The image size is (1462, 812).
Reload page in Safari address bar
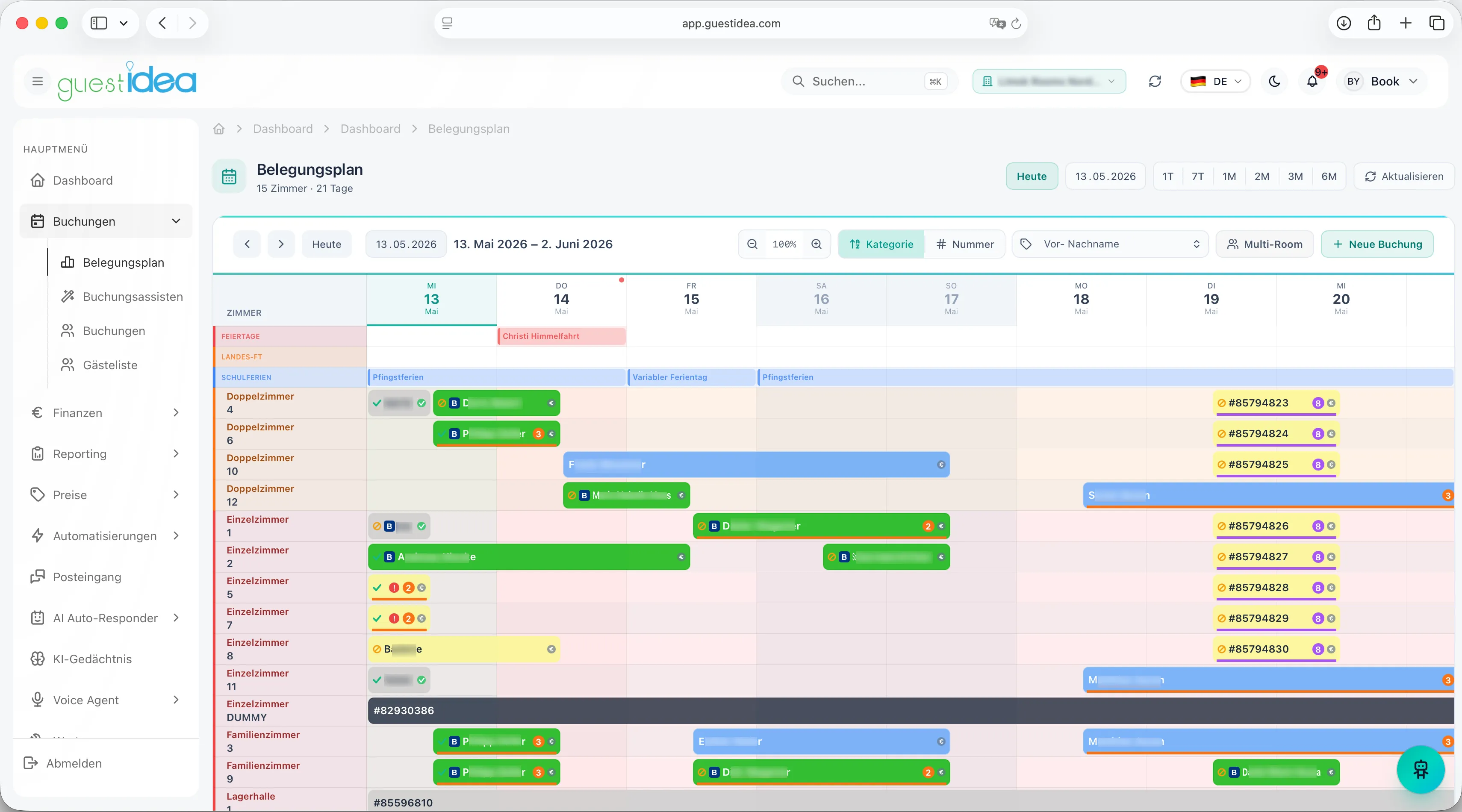pos(1016,23)
